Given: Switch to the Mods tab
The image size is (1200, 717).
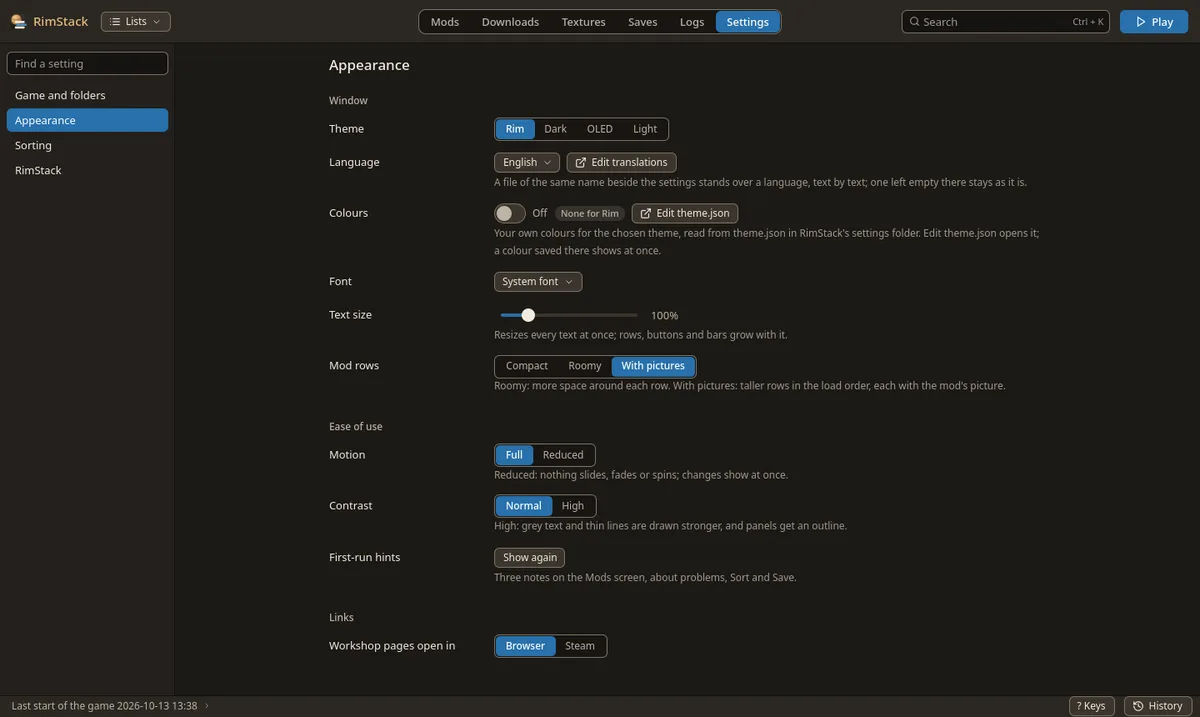Looking at the screenshot, I should coord(445,22).
